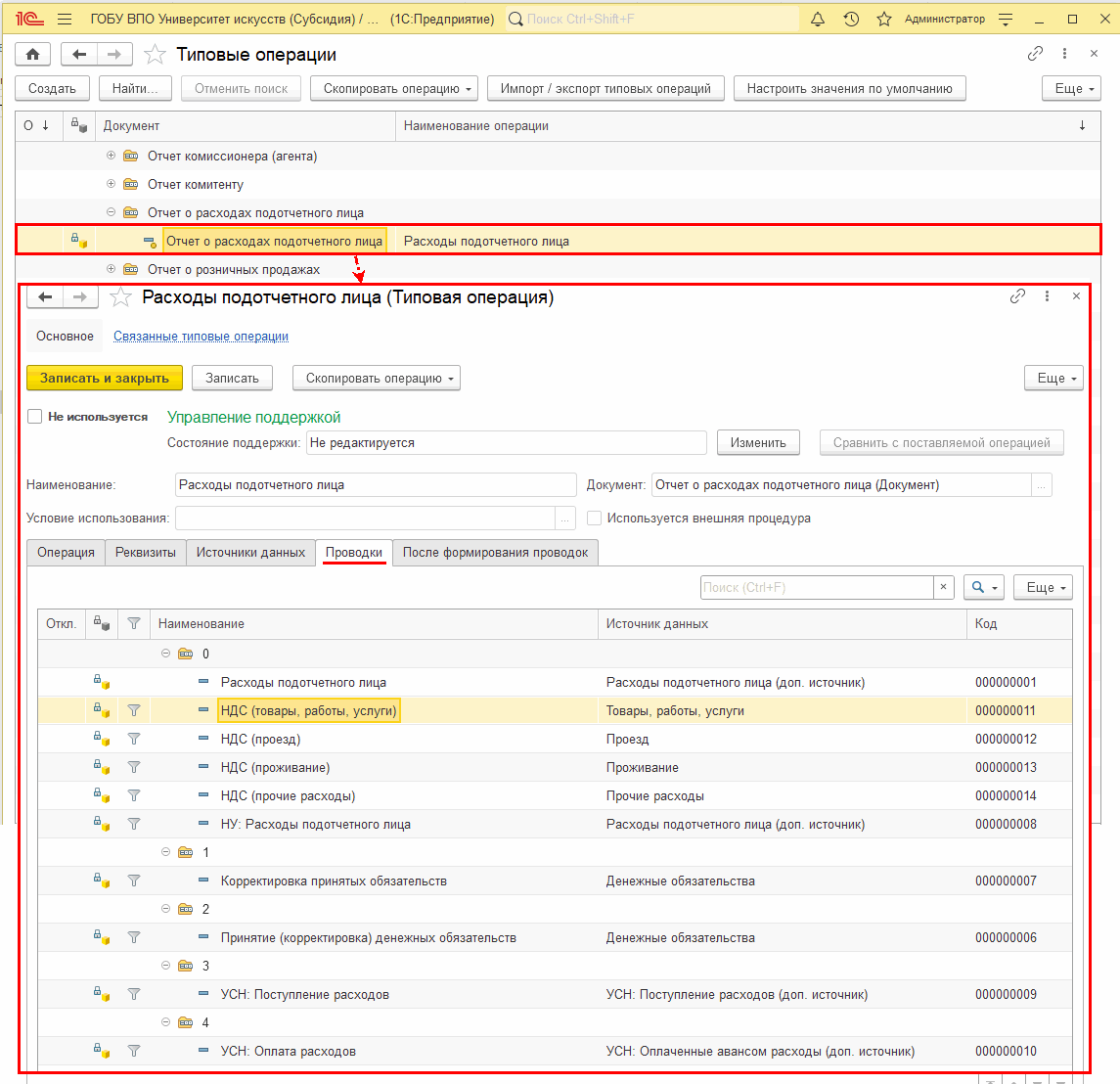Open the Еще dropdown above postings table
The width and height of the screenshot is (1120, 1084).
click(1043, 587)
